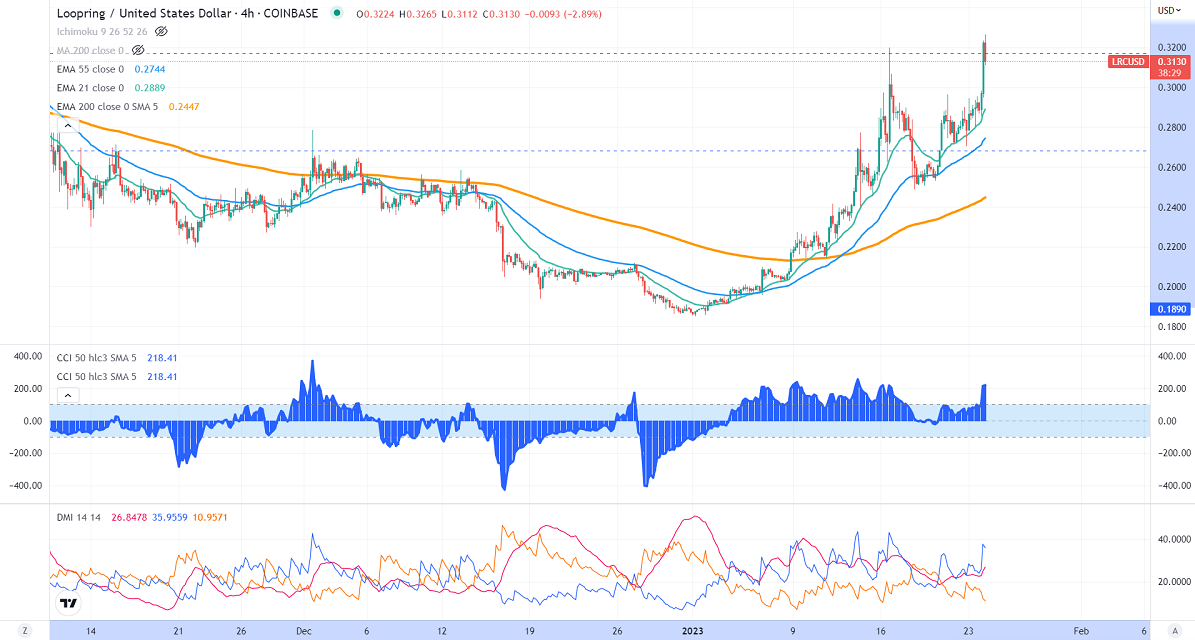Viewport: 1195px width, 640px height.
Task: Collapse the main chart indicator legend
Action: [68, 124]
